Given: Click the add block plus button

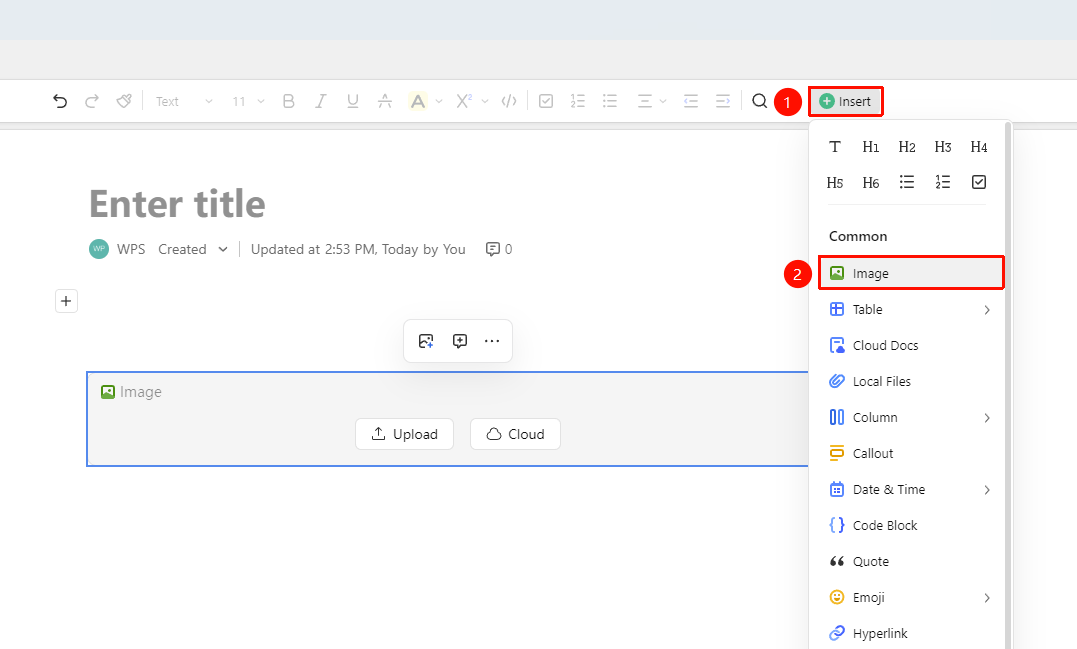Looking at the screenshot, I should coord(66,301).
